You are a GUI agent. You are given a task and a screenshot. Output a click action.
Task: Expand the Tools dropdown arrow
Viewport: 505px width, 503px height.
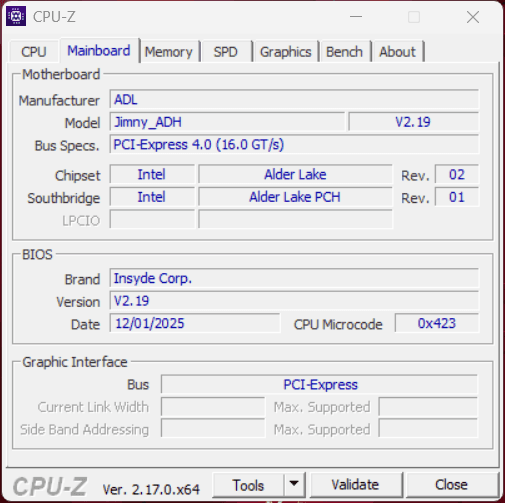294,484
